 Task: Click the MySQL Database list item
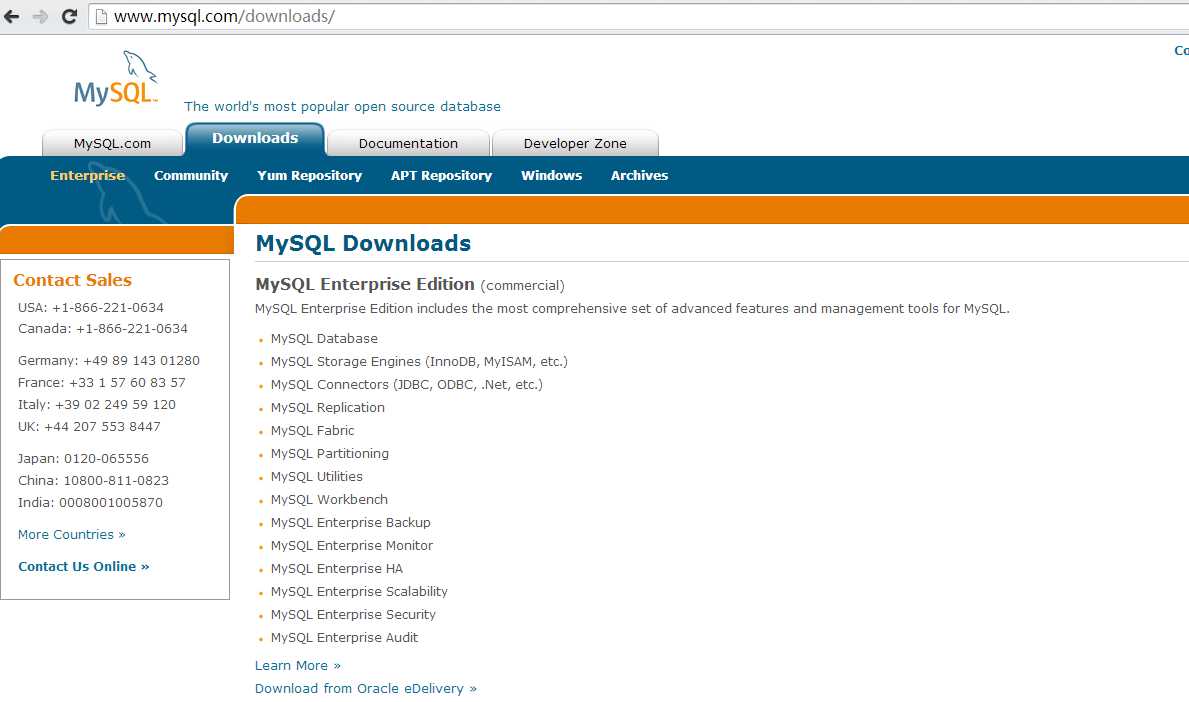coord(324,339)
